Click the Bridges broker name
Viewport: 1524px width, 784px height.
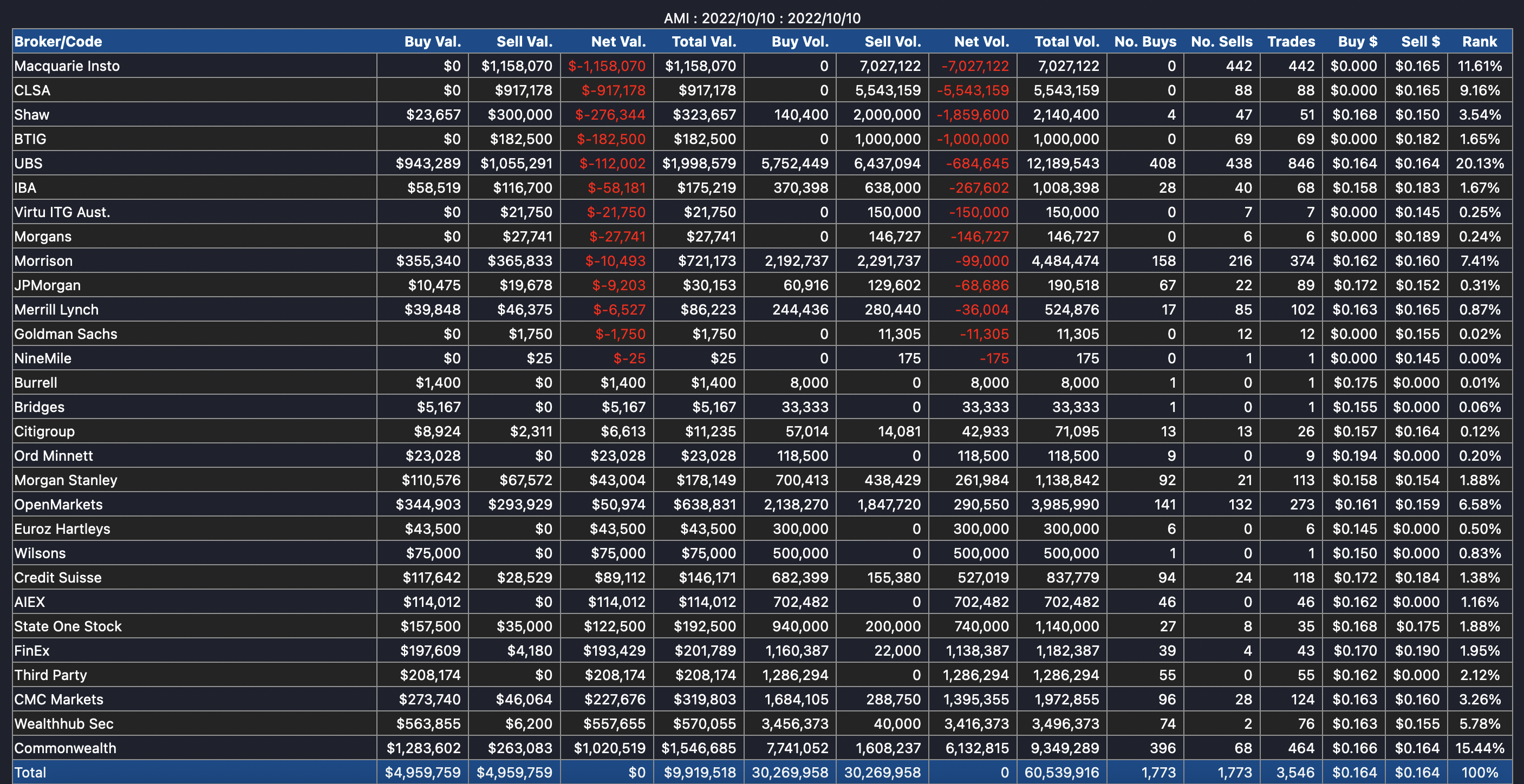39,407
